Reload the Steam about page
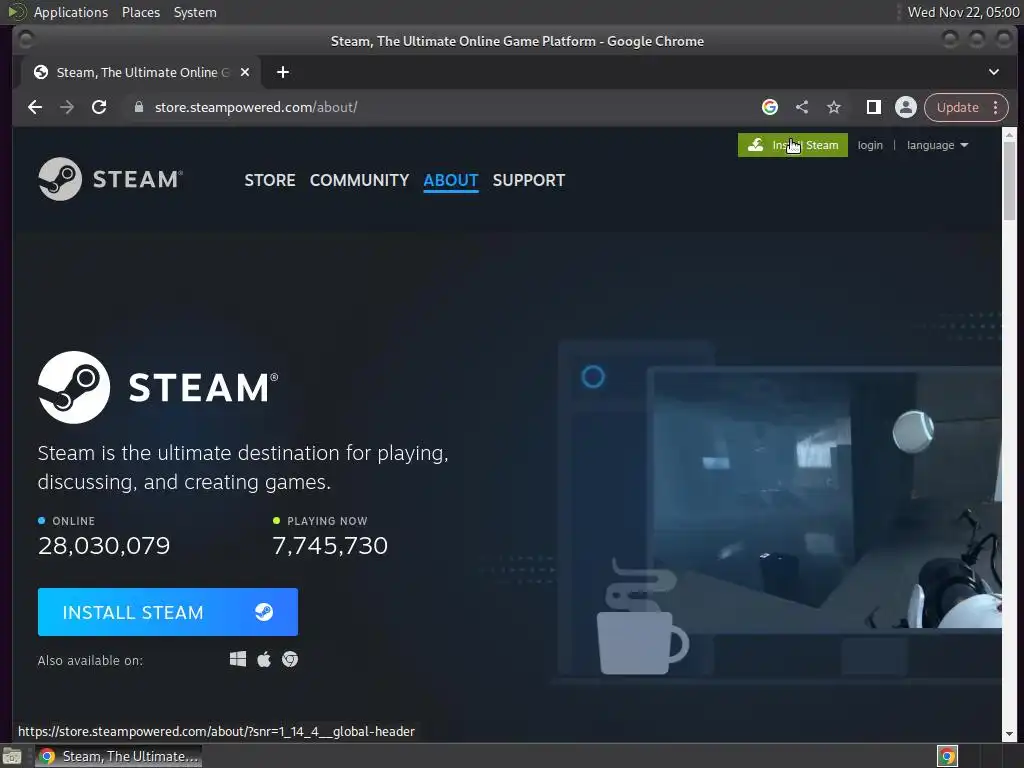Image resolution: width=1024 pixels, height=768 pixels. pos(99,107)
